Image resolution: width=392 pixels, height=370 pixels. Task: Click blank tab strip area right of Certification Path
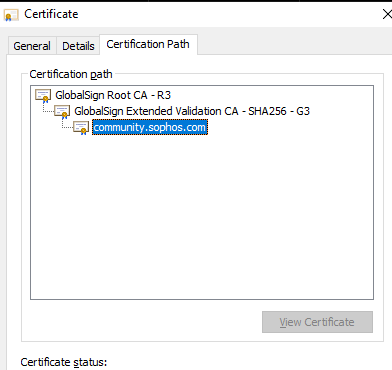tap(293, 44)
